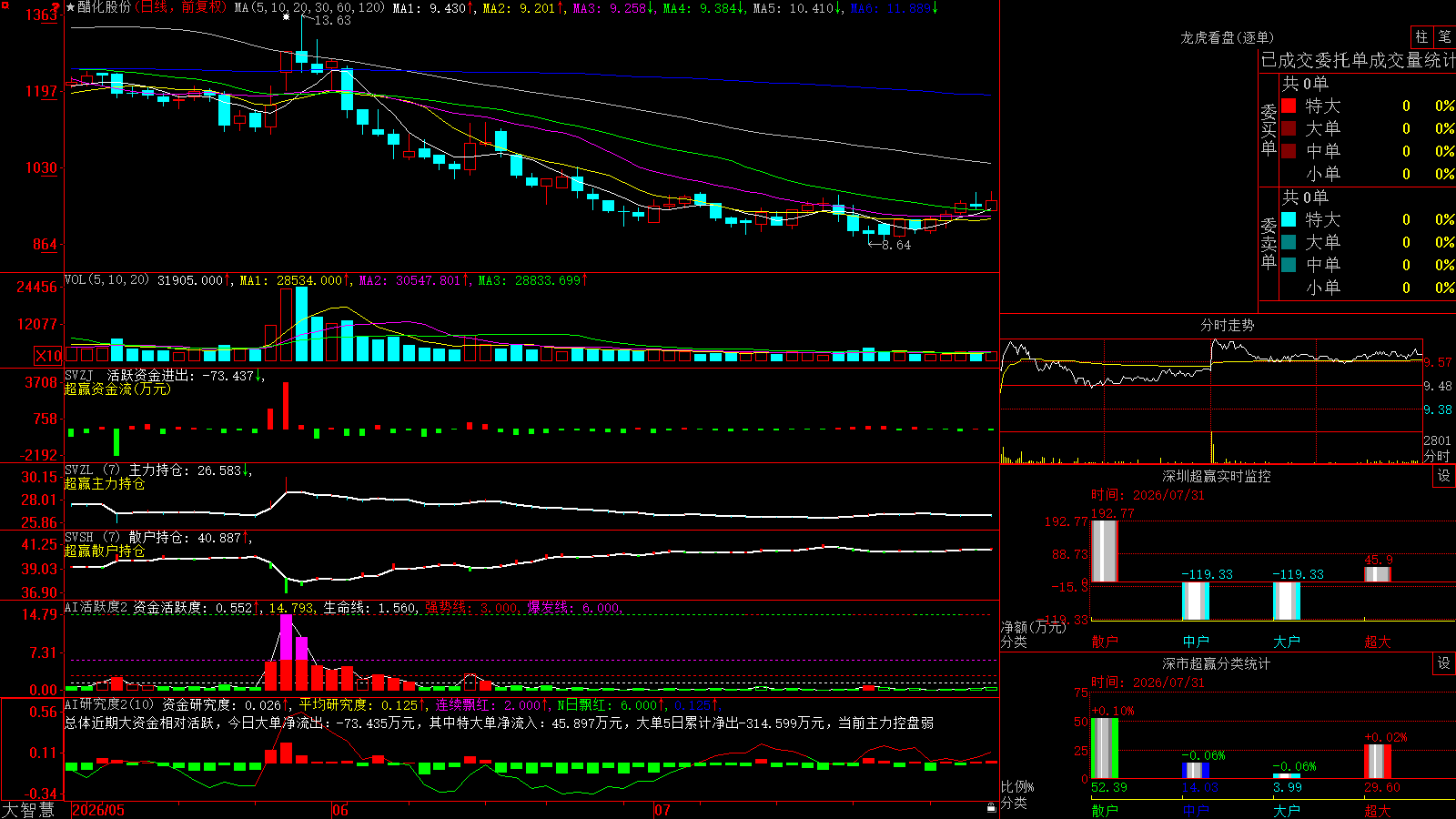1456x819 pixels.
Task: Click the red 特大 swatch under 委买单
Action: click(x=1289, y=106)
